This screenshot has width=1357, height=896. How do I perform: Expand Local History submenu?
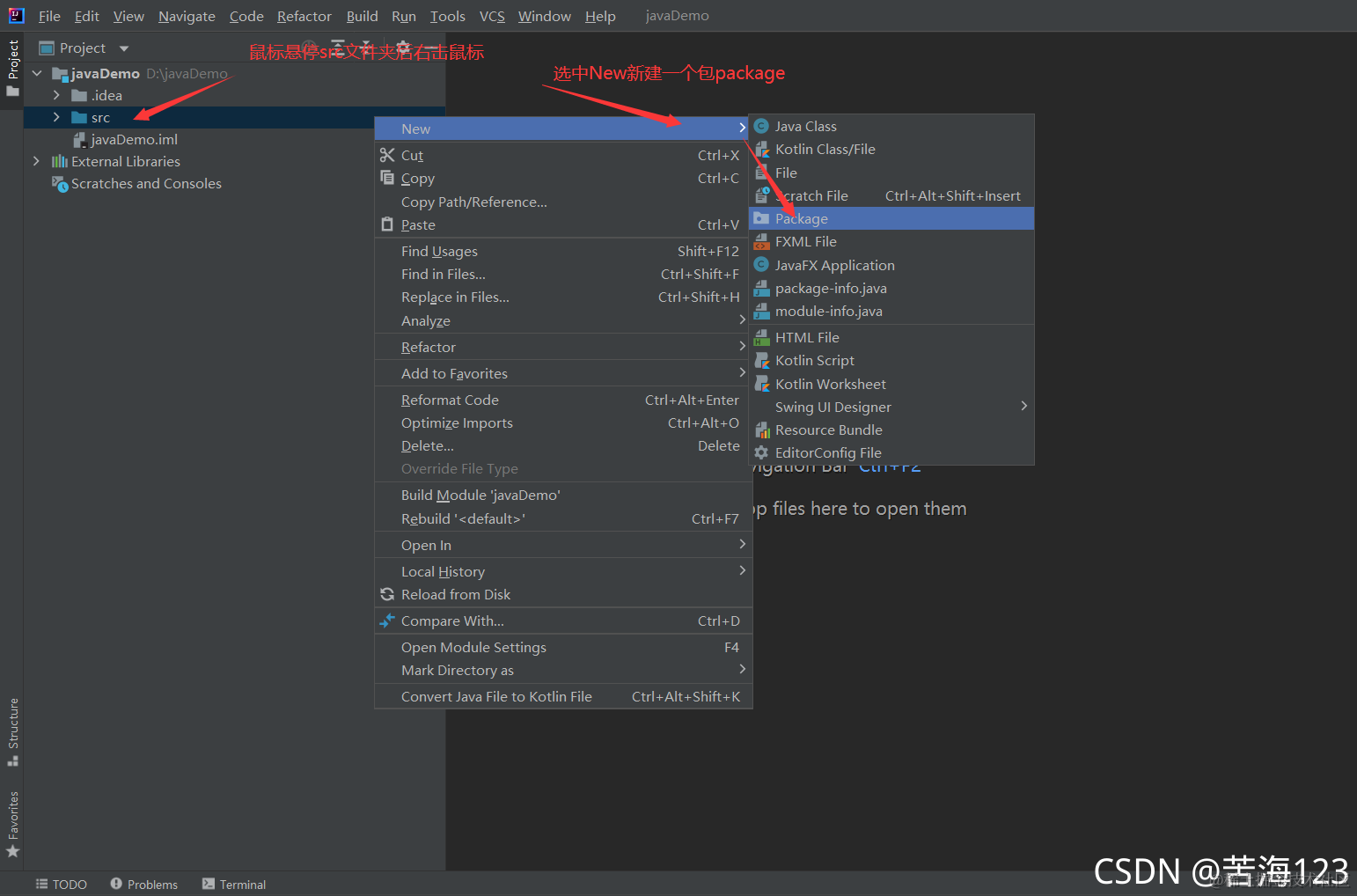click(563, 571)
